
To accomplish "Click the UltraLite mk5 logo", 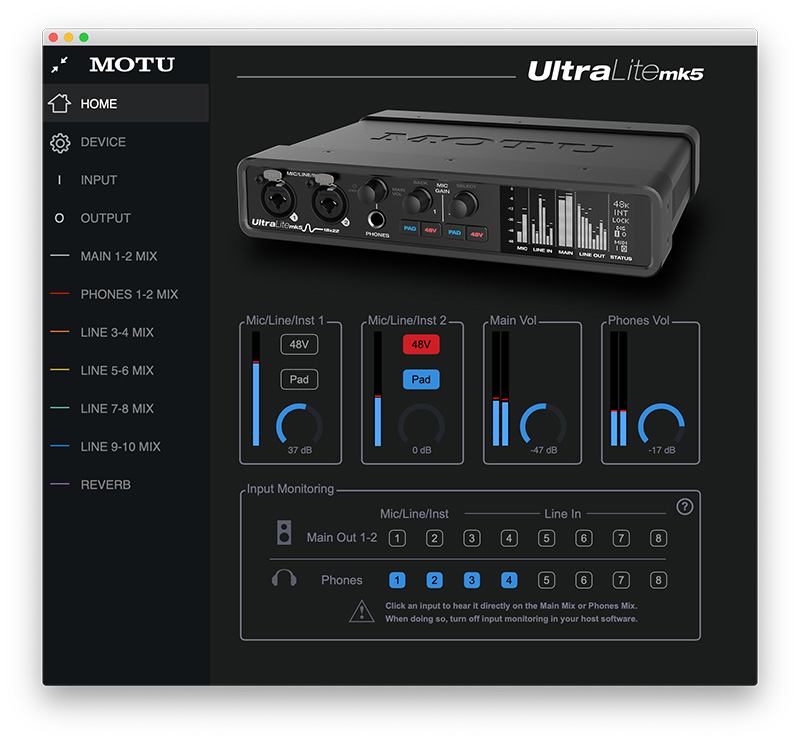I will (615, 71).
